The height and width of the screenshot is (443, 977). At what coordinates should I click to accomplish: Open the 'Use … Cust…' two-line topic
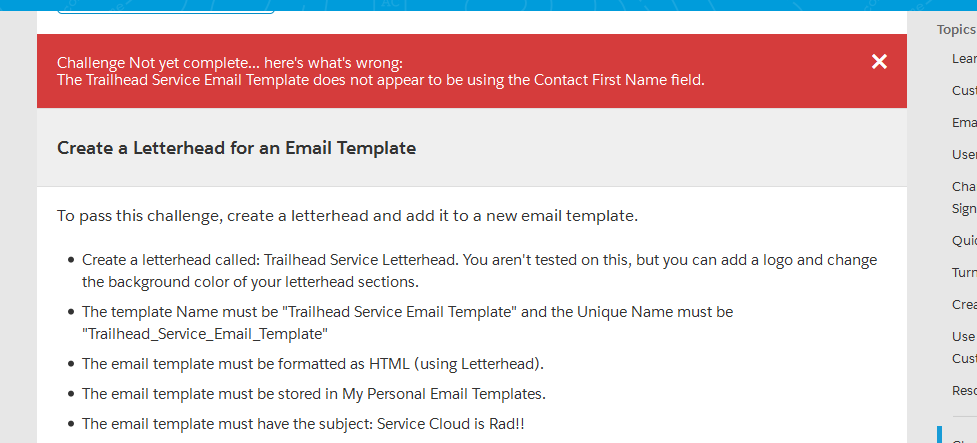(964, 347)
